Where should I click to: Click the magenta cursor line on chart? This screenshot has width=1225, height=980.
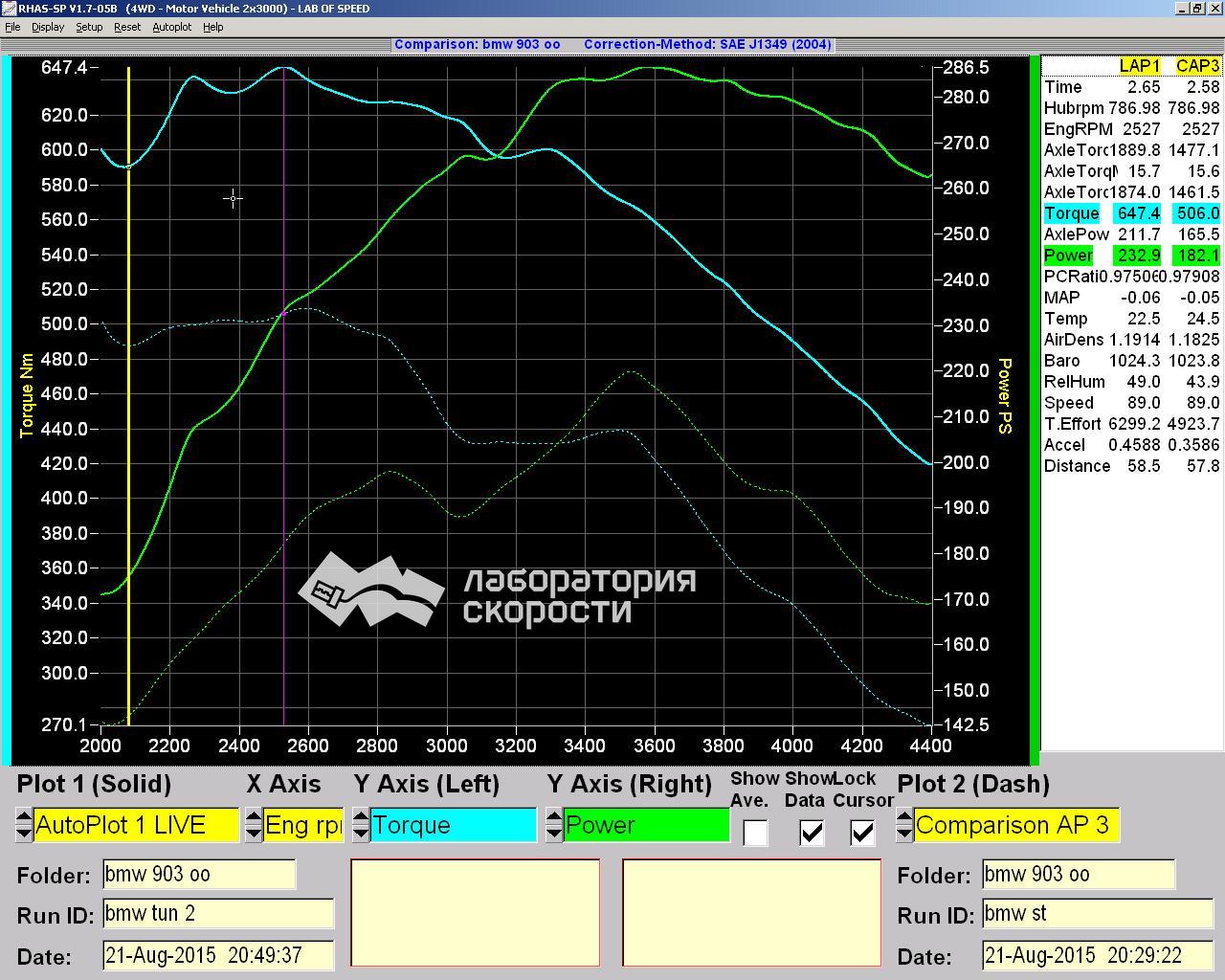284,396
